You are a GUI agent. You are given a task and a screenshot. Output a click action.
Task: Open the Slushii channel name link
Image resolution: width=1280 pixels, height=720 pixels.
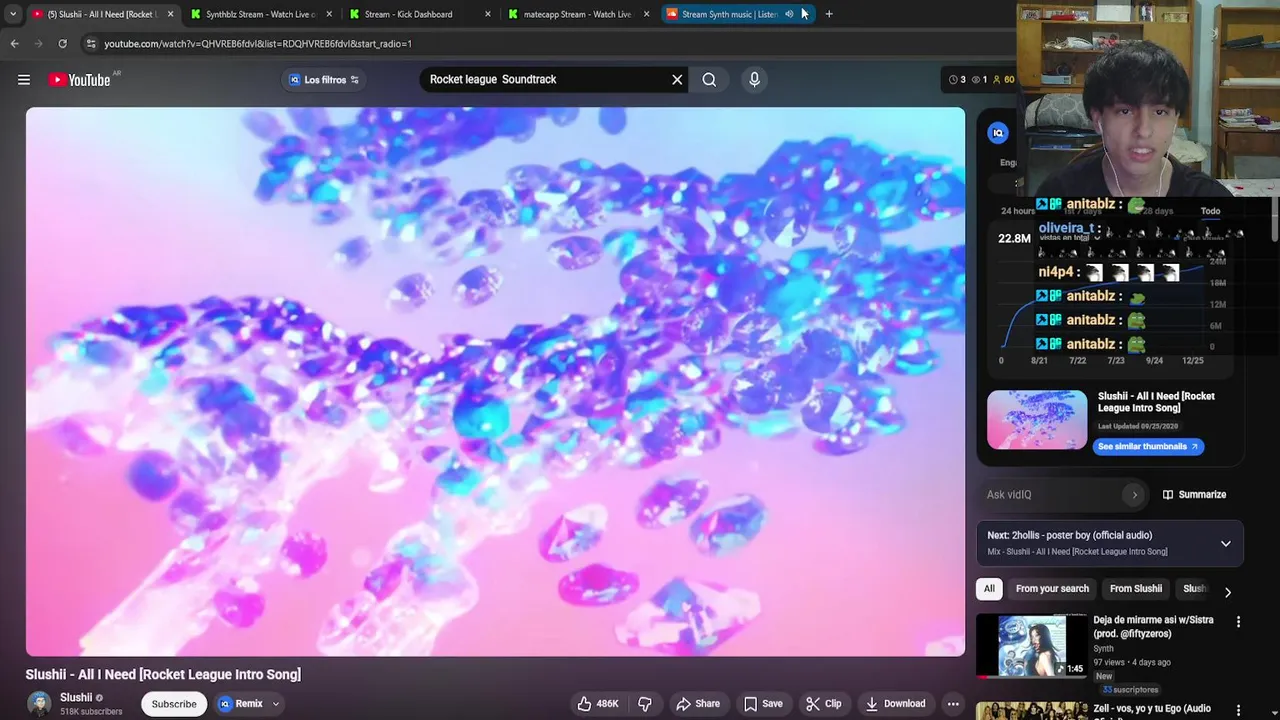point(76,698)
